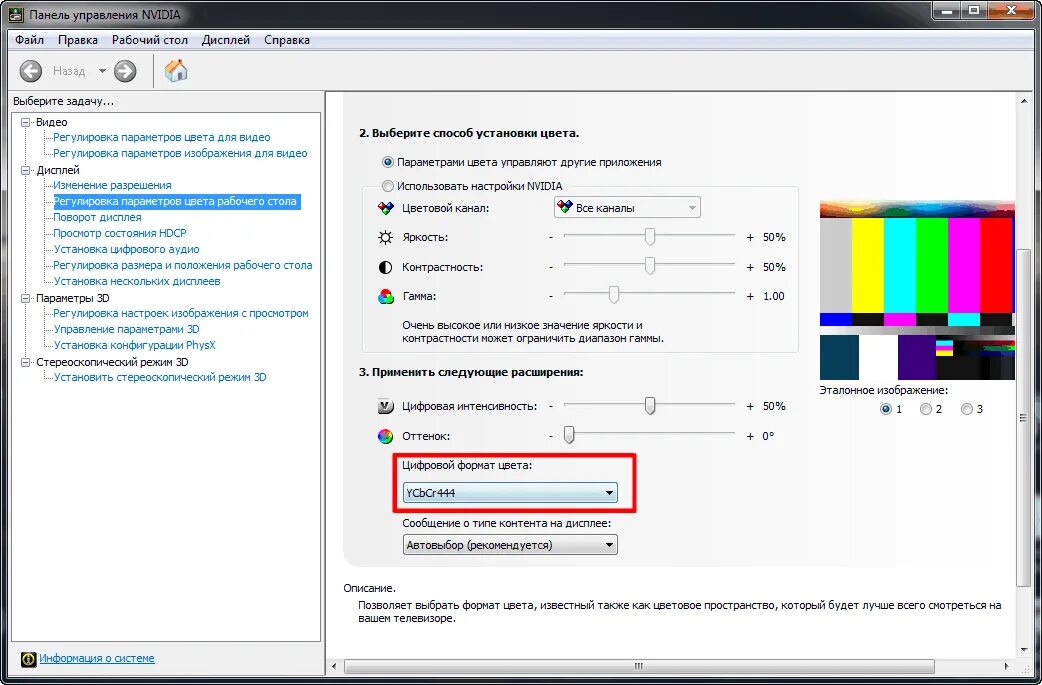The height and width of the screenshot is (685, 1042).
Task: Click the Яркость brightness slider handle
Action: click(x=650, y=237)
